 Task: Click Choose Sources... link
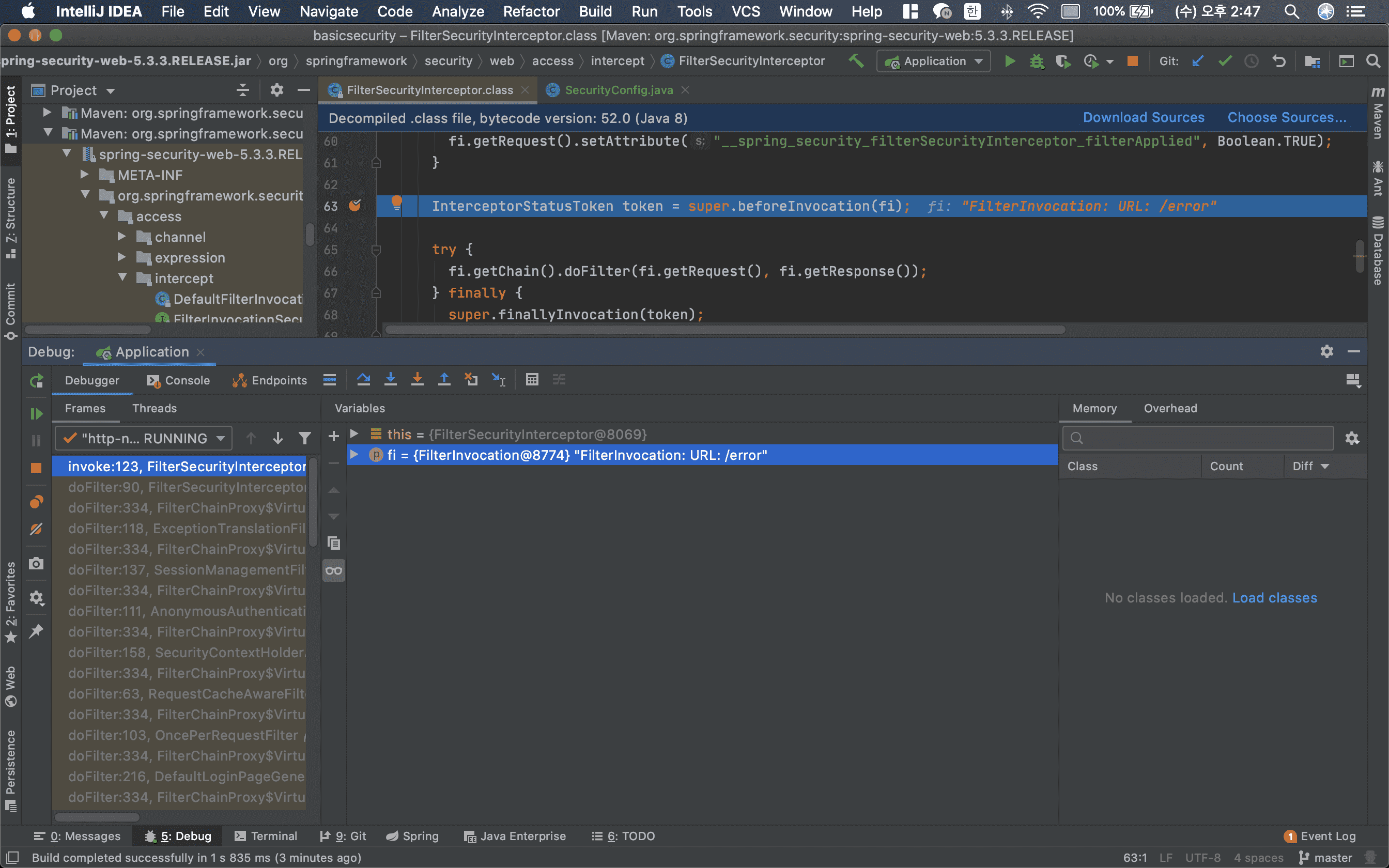(x=1287, y=117)
